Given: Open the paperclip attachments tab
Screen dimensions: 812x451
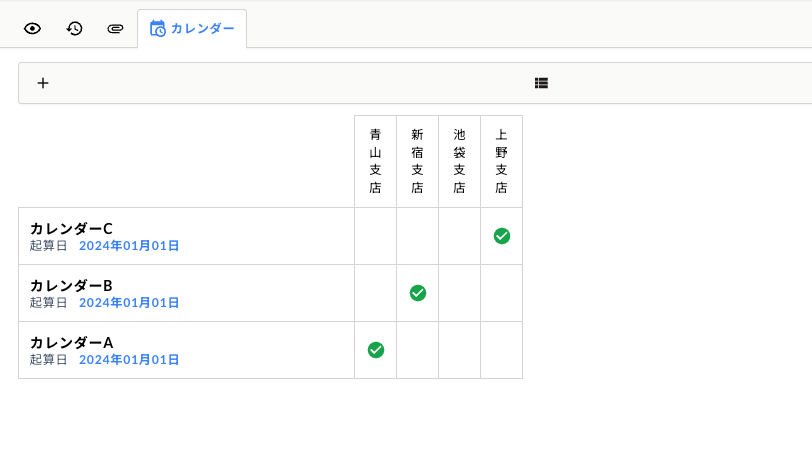Looking at the screenshot, I should point(115,28).
